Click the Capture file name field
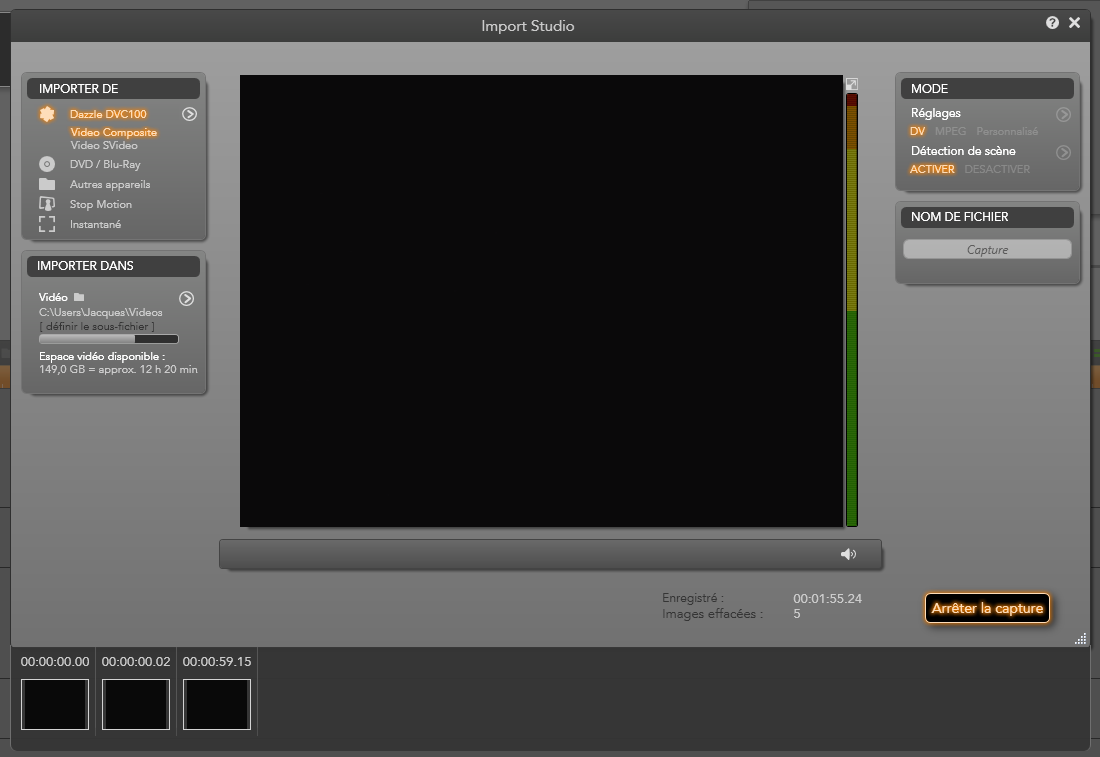This screenshot has width=1100, height=757. coord(987,250)
